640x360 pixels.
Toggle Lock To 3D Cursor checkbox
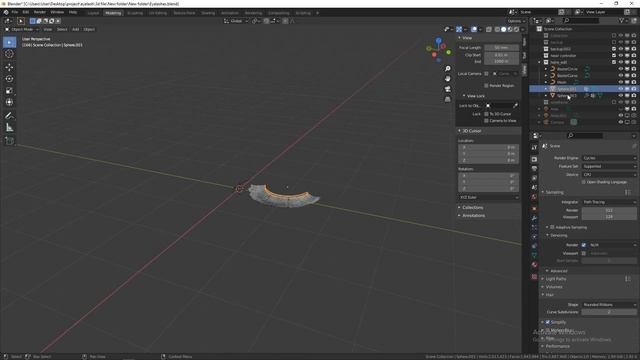coord(486,114)
